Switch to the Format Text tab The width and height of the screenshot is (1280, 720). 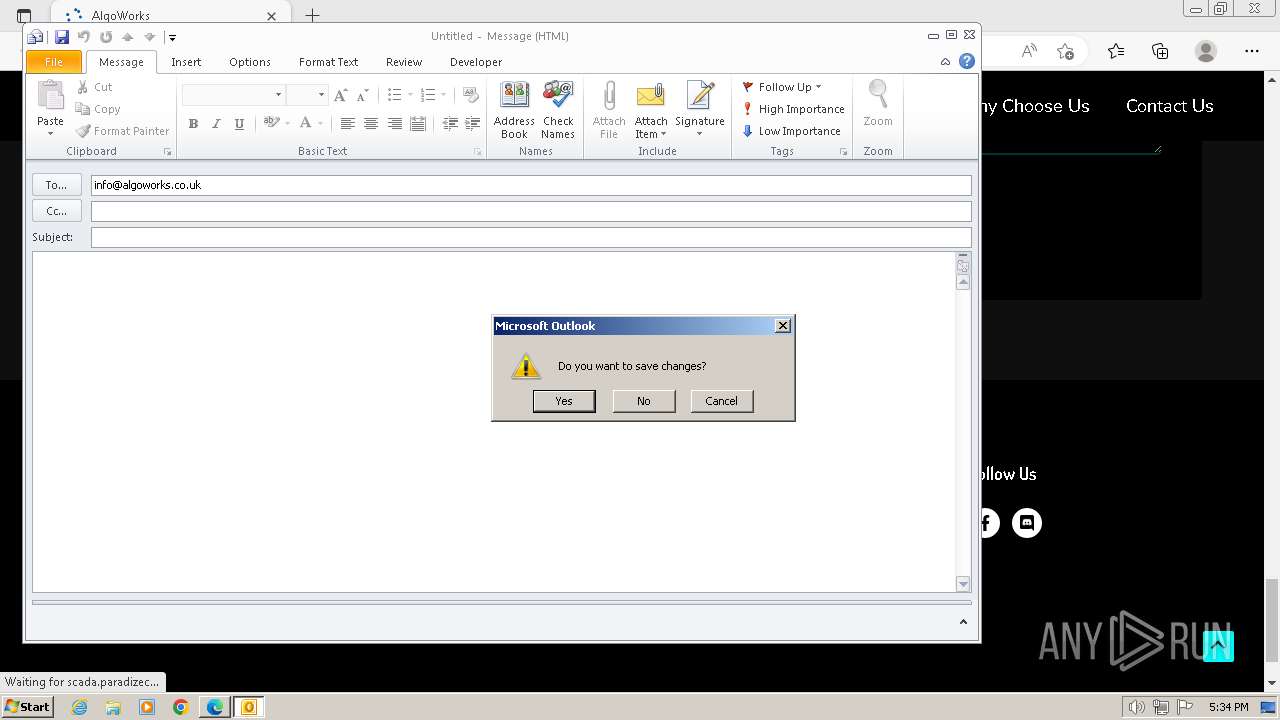tap(328, 62)
